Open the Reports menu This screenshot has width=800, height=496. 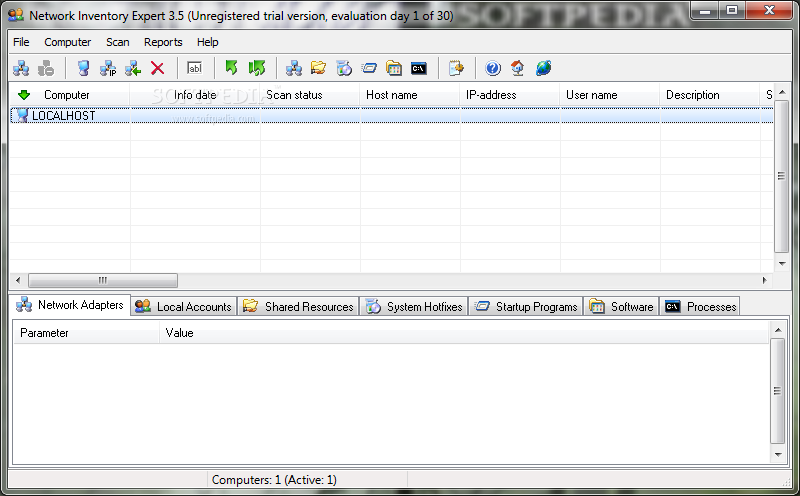(163, 42)
